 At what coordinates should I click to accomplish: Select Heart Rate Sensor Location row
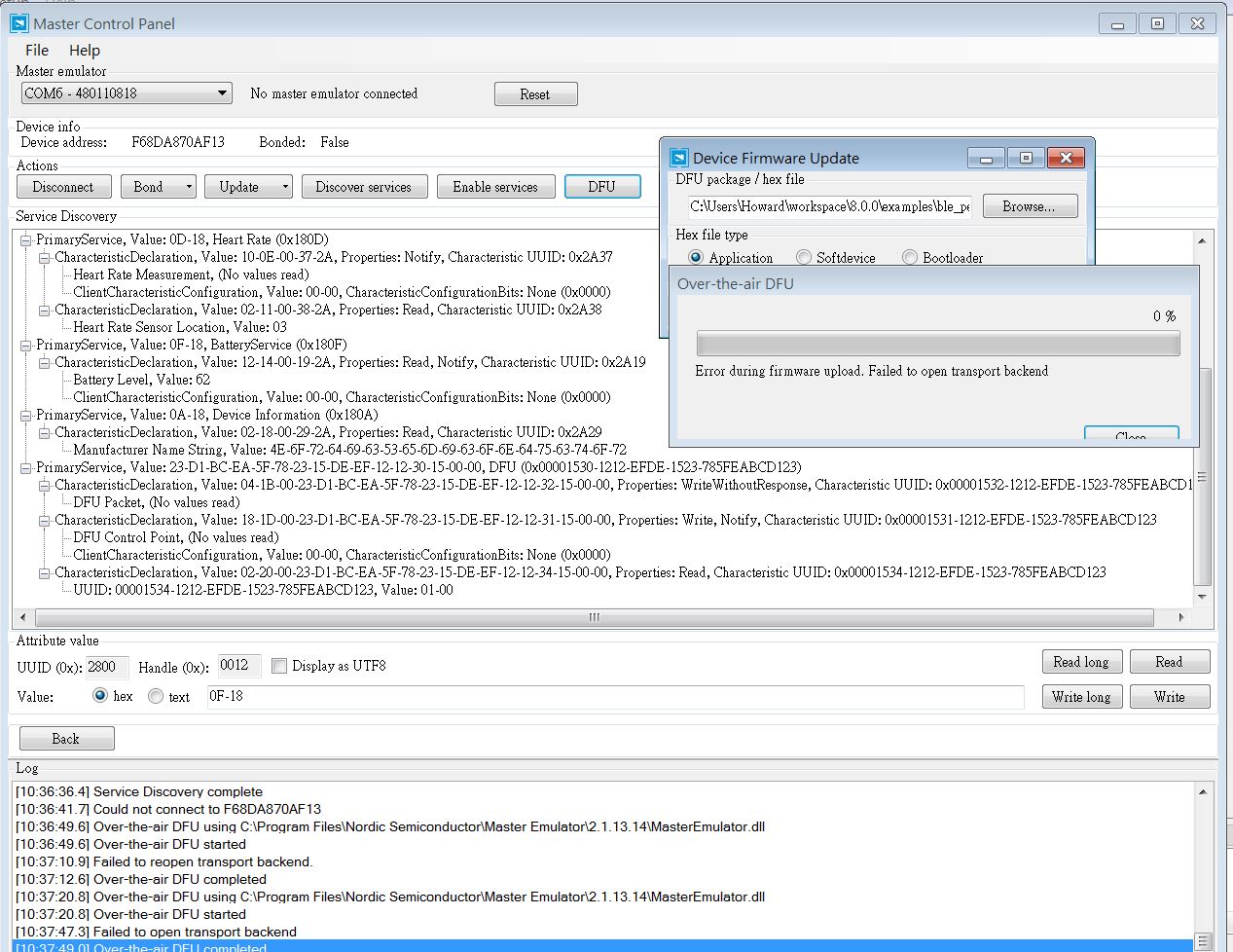[180, 327]
